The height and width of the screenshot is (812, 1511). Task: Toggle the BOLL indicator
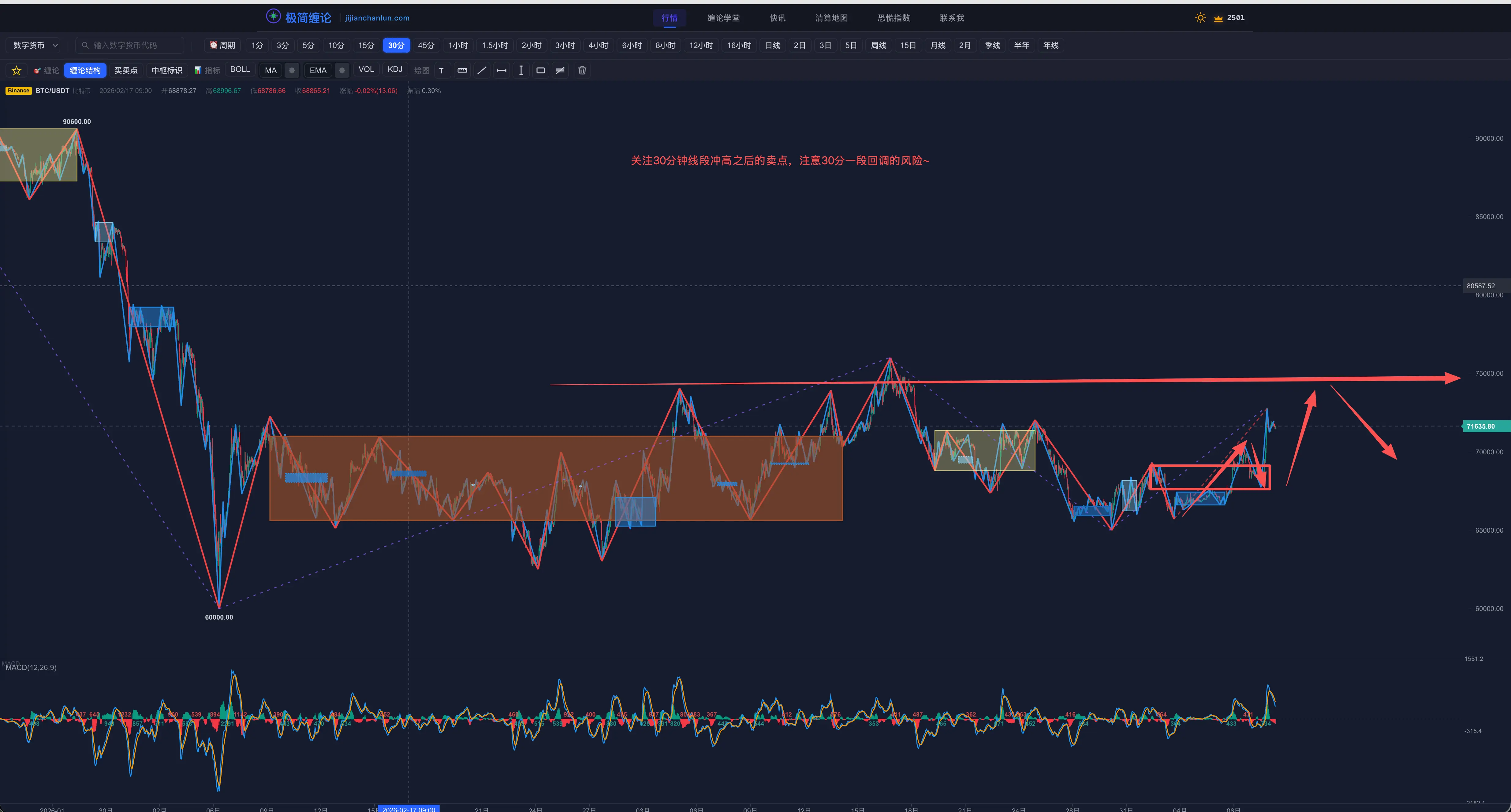(240, 70)
